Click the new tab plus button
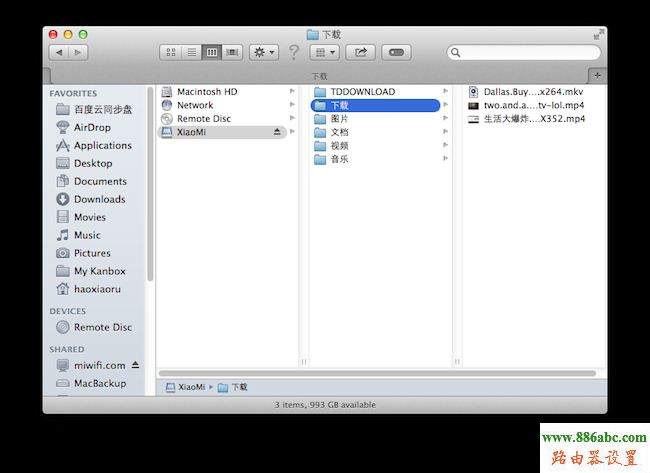The height and width of the screenshot is (473, 650). click(598, 75)
